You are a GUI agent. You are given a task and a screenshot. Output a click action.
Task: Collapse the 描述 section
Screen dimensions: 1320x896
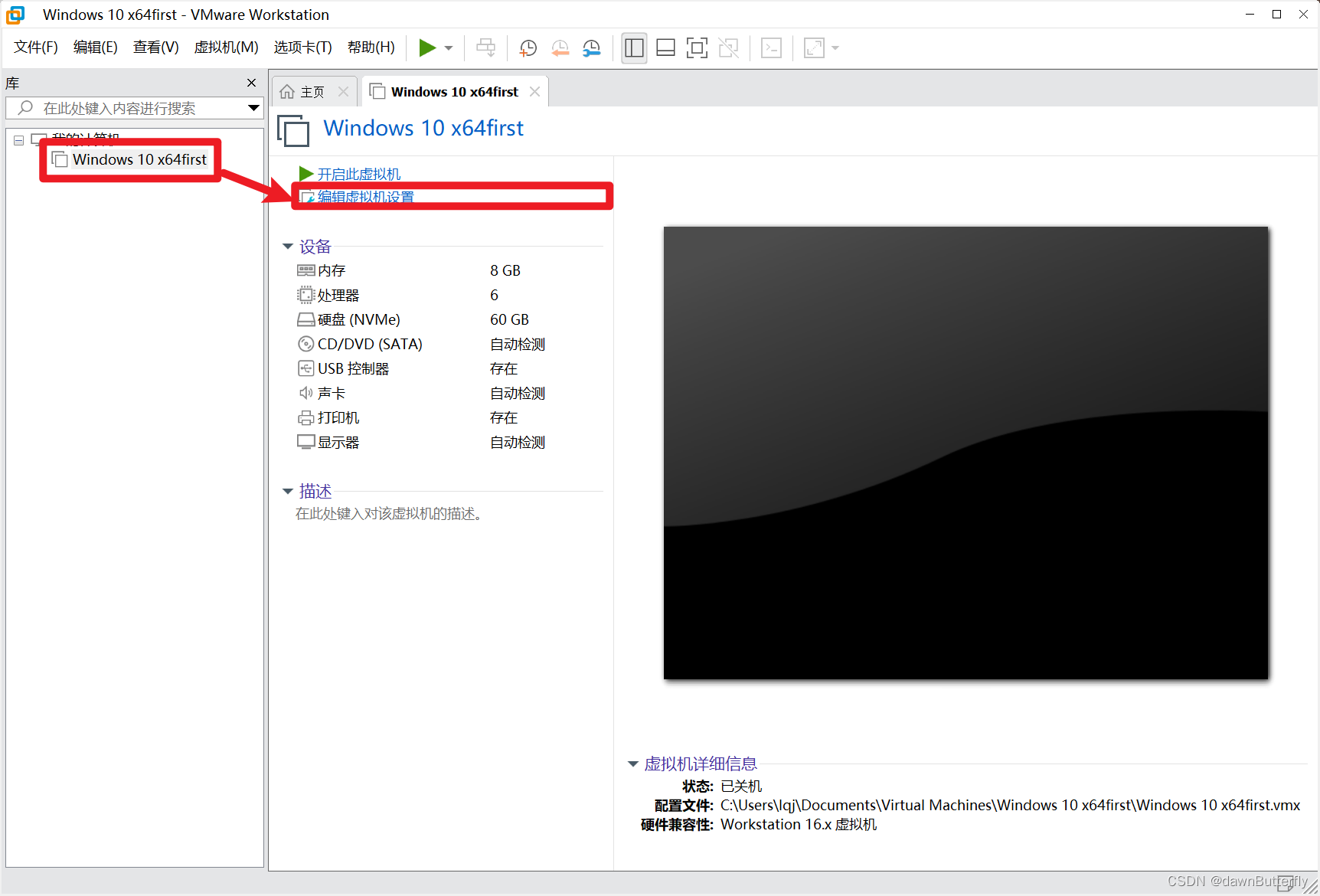click(288, 491)
